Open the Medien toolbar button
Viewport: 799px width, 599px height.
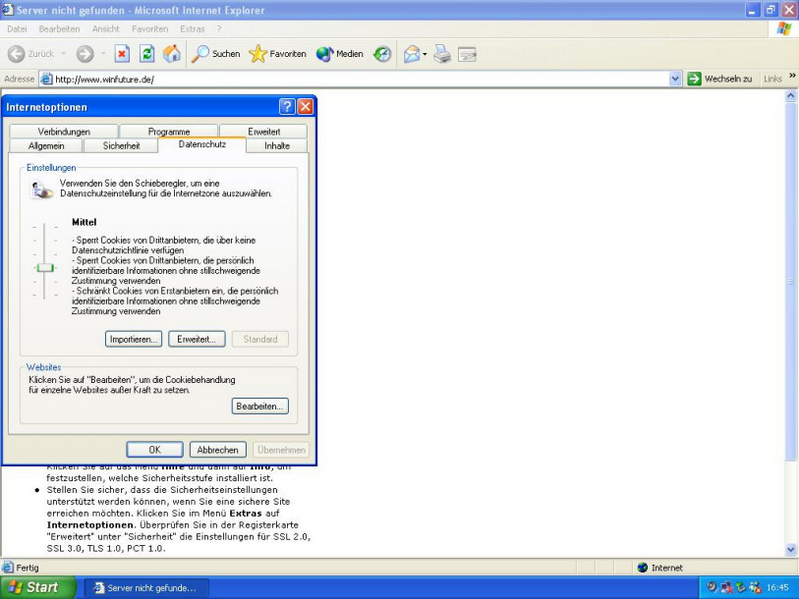[340, 54]
